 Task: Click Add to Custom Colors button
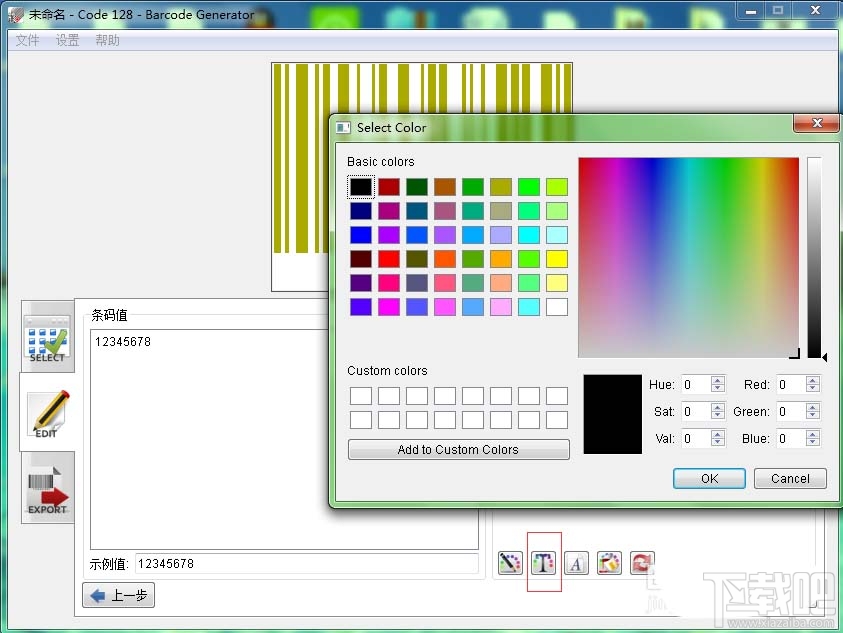click(458, 450)
